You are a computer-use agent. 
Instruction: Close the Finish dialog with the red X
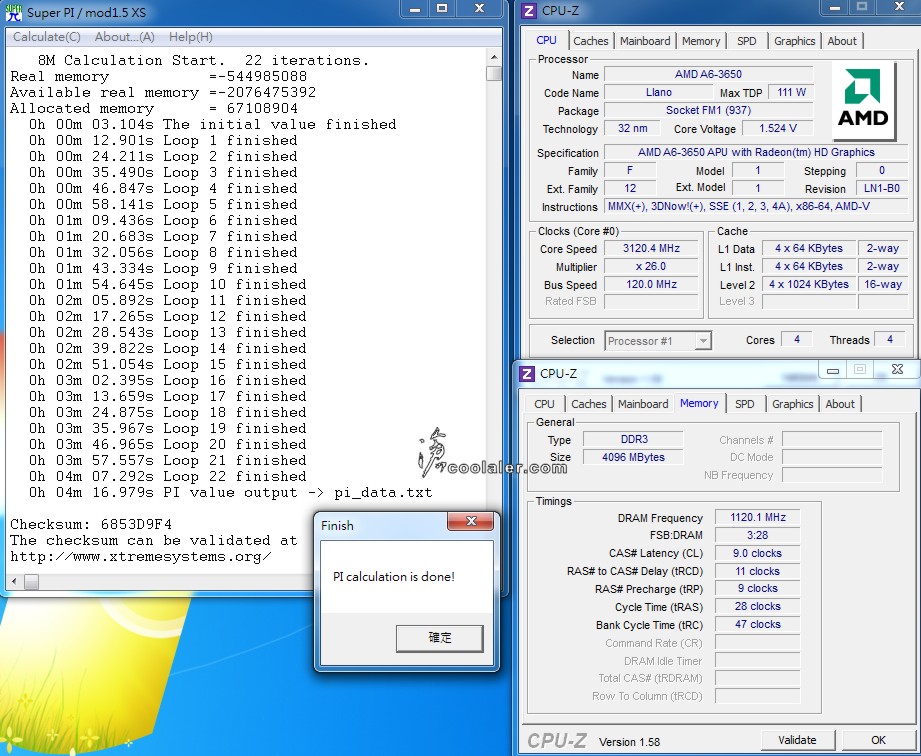470,521
